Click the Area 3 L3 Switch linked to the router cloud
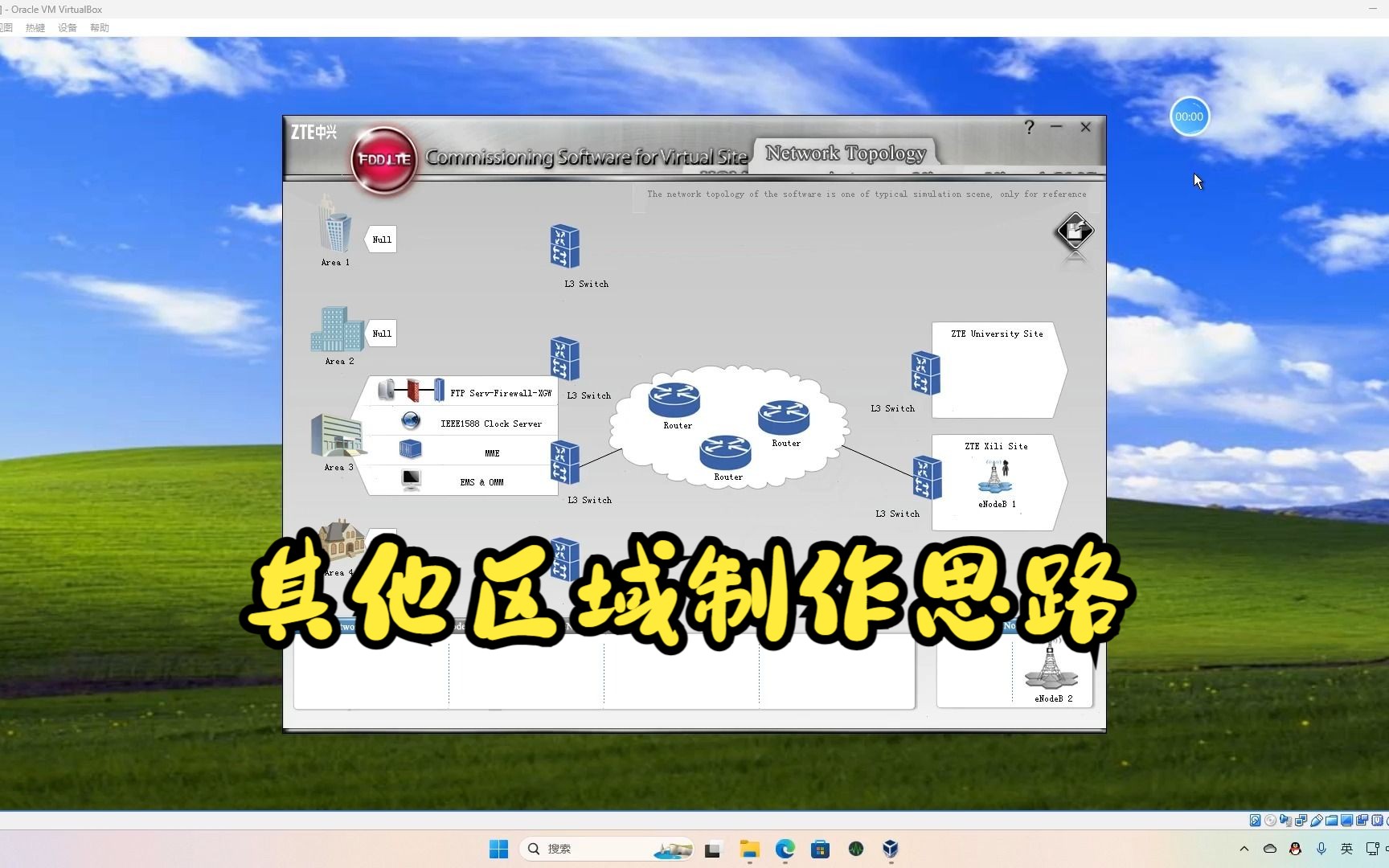The image size is (1389, 868). point(565,463)
